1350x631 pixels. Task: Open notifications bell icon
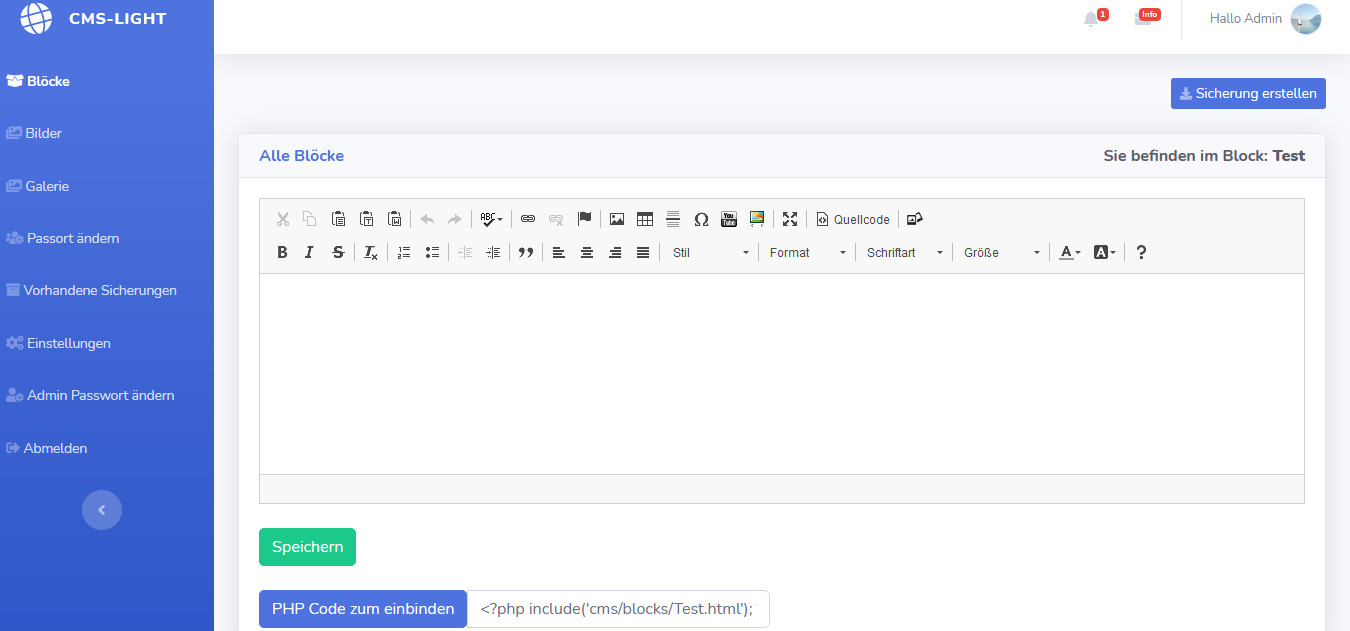pyautogui.click(x=1091, y=19)
